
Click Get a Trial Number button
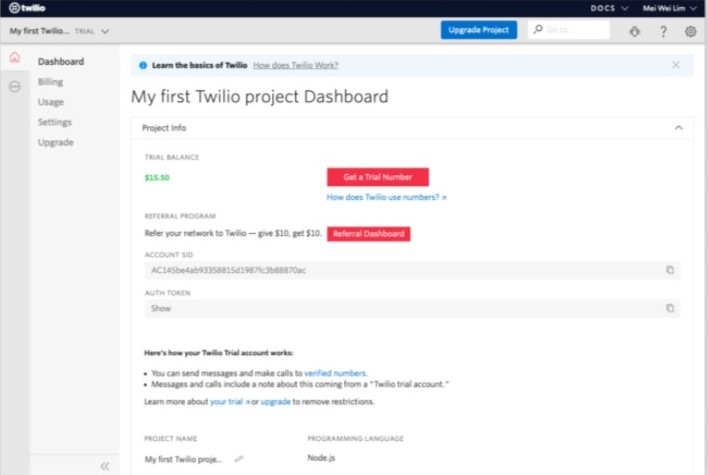pos(377,177)
